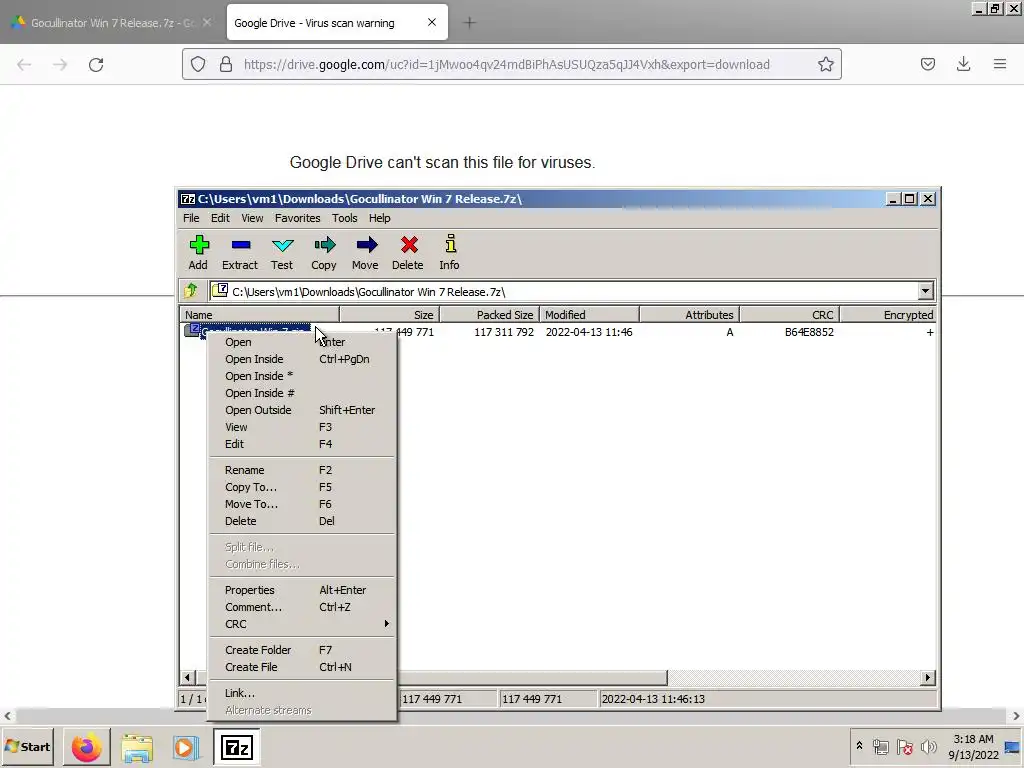Click the Add toolbar icon in 7-Zip

tap(199, 252)
